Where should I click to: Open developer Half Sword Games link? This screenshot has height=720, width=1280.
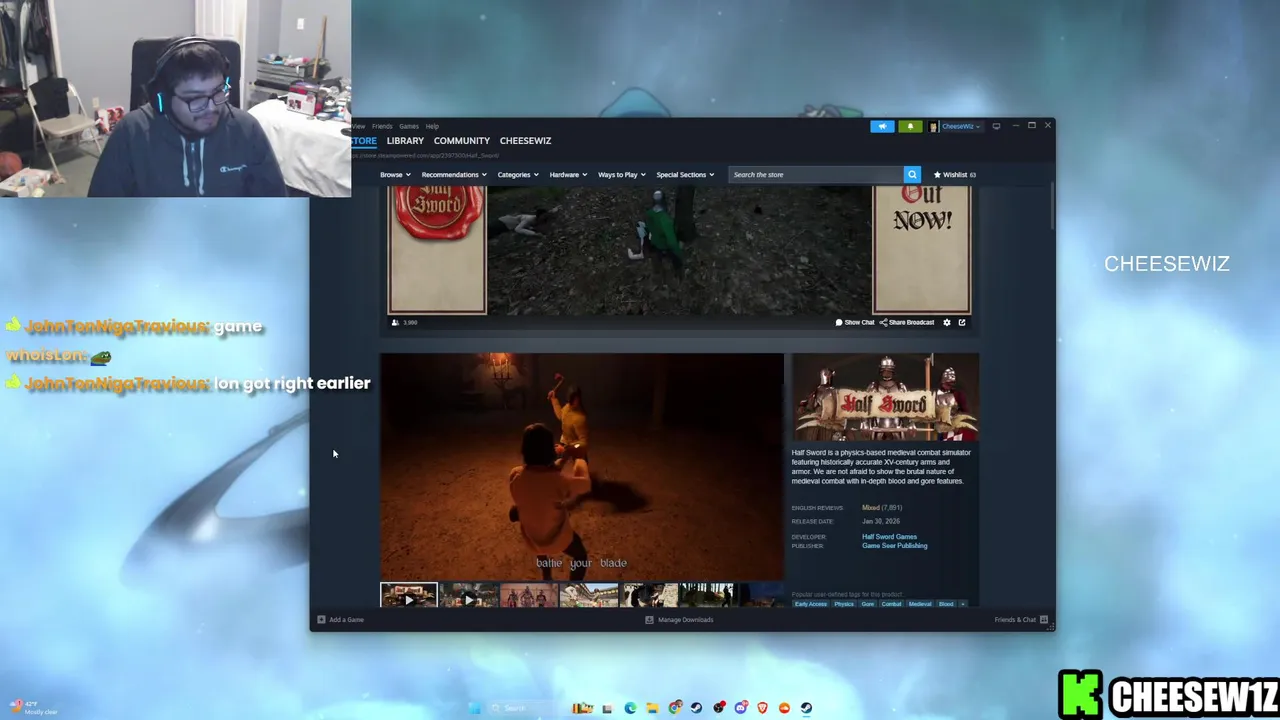[889, 537]
